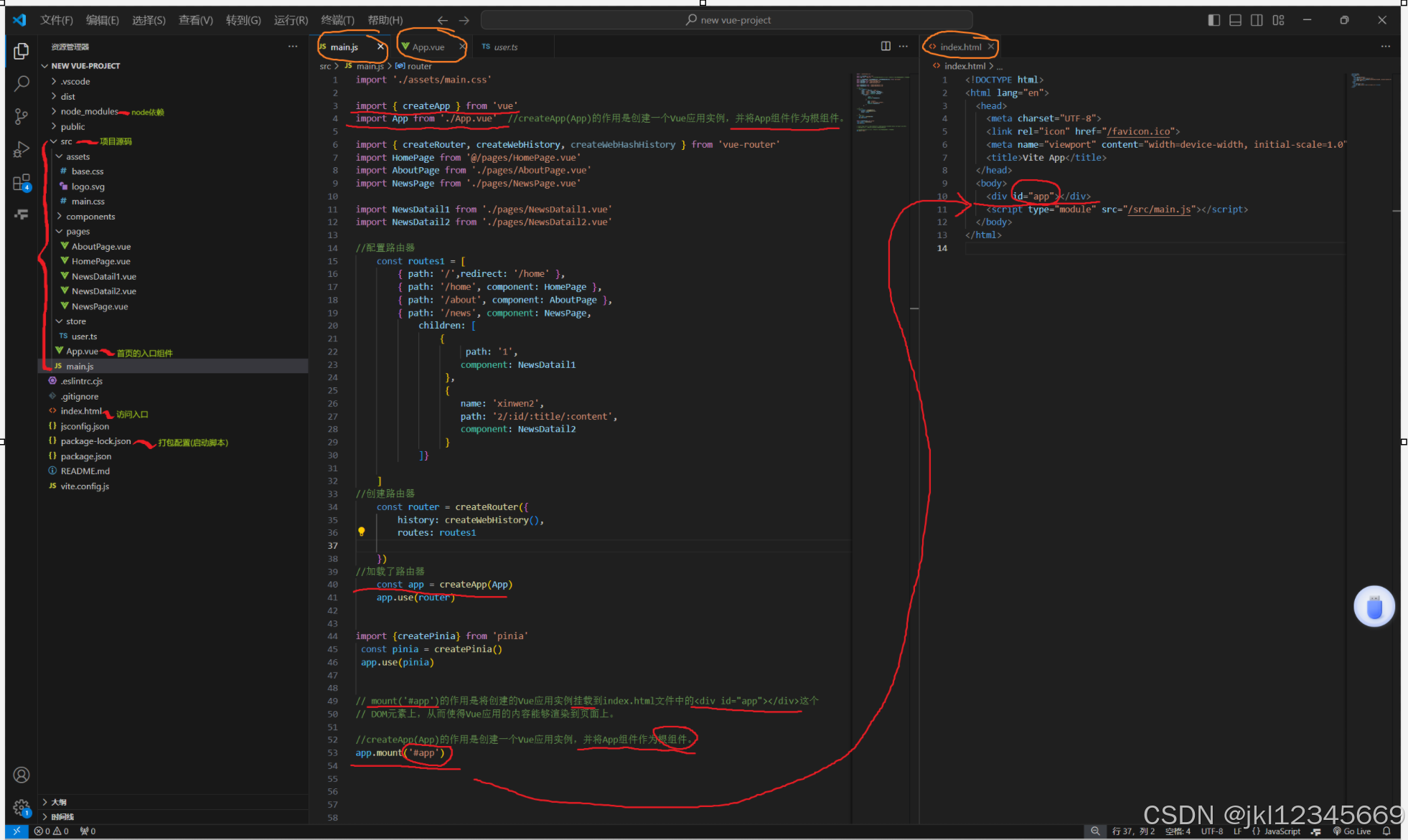Click the UTF-8 encoding status item
This screenshot has width=1408, height=840.
[1212, 831]
